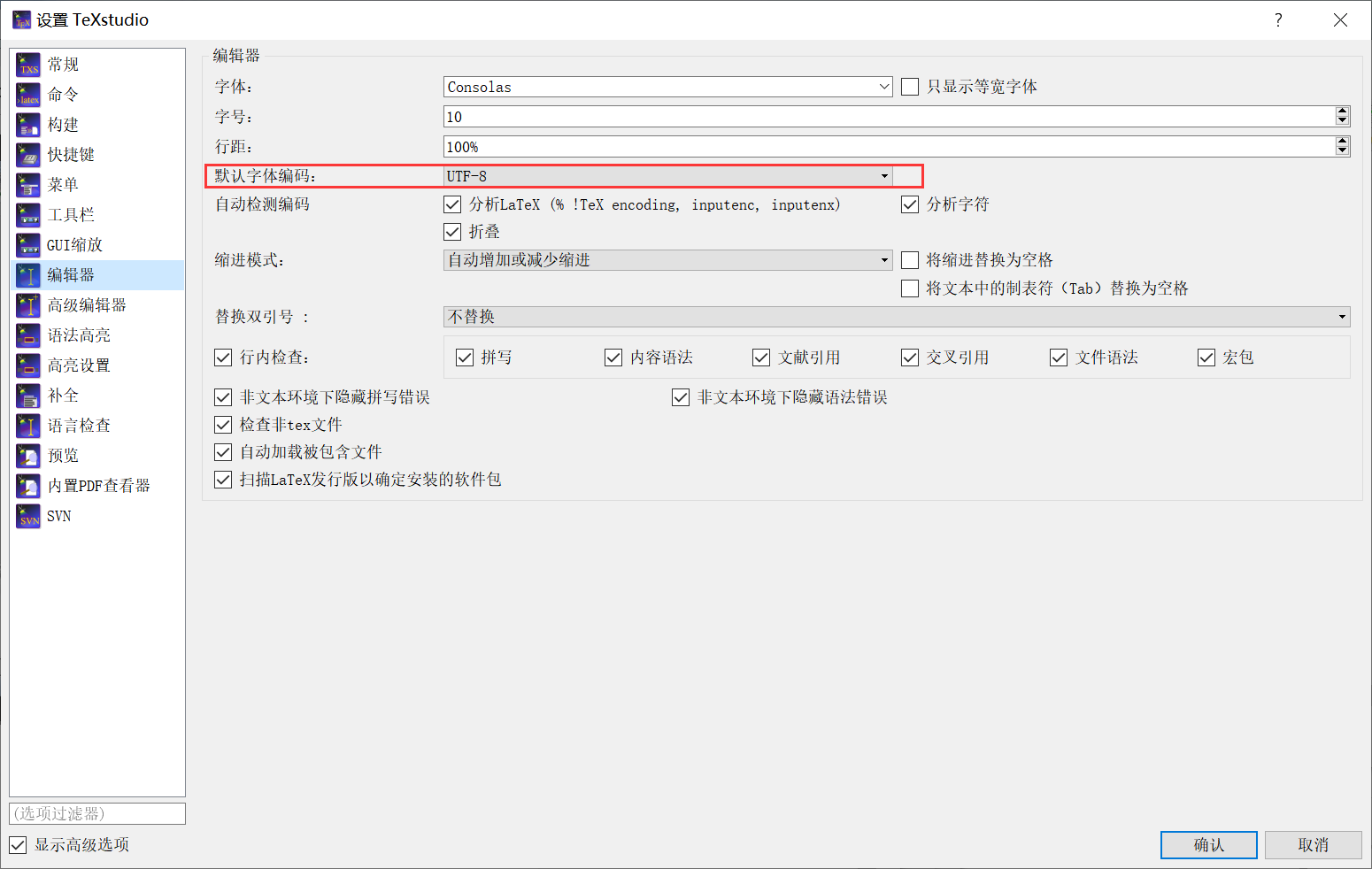Image resolution: width=1372 pixels, height=869 pixels.
Task: Close the 设置 TeXstudio dialog
Action: [1340, 20]
